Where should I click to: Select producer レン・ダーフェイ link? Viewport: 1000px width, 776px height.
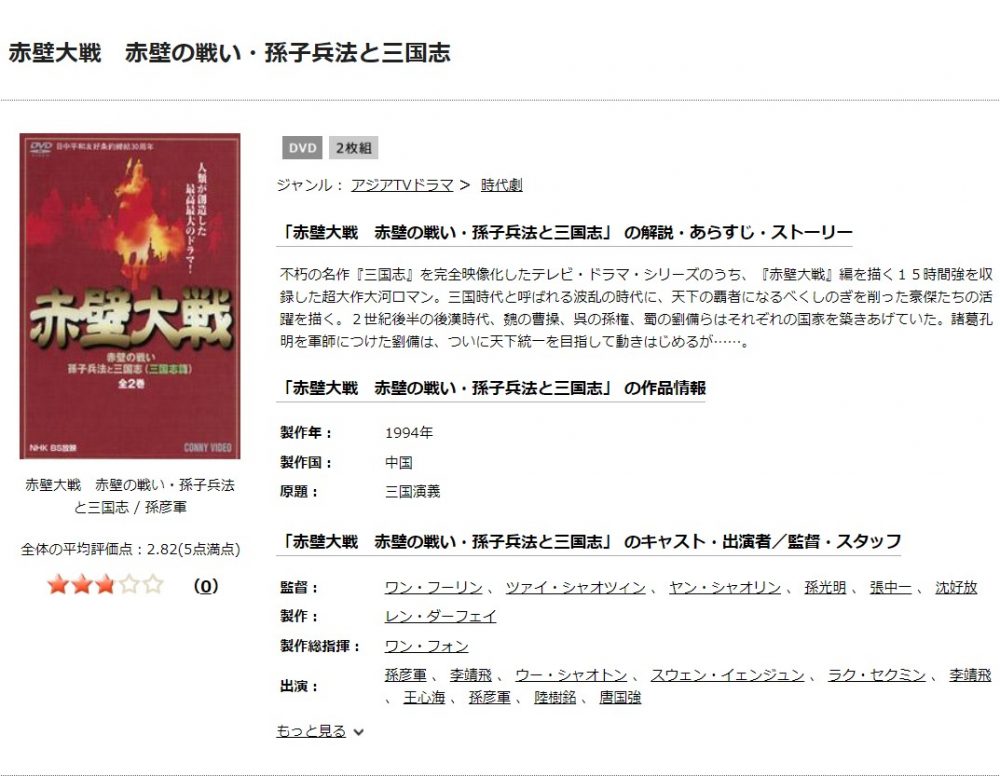coord(440,616)
